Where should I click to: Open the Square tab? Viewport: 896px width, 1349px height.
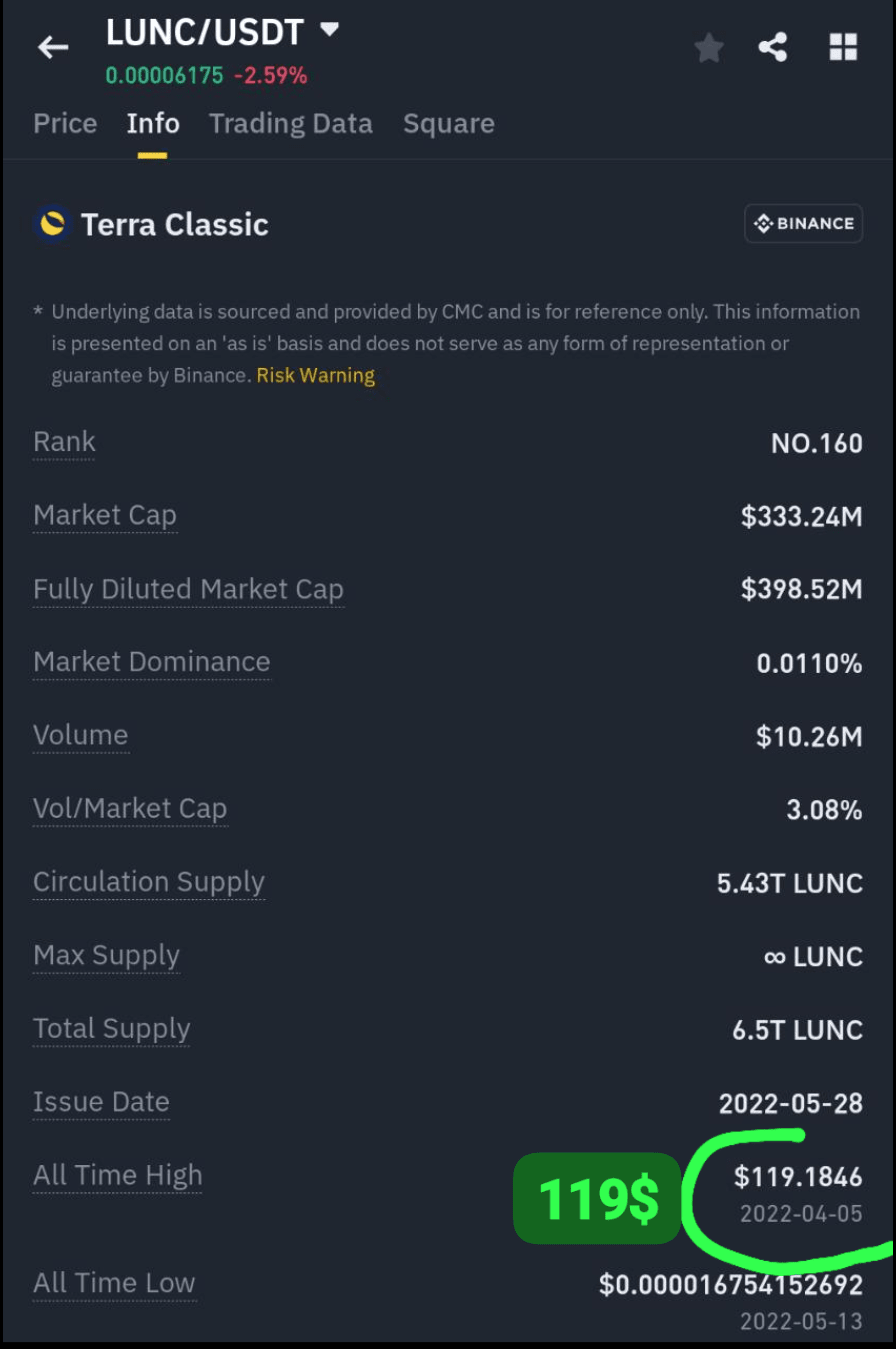tap(449, 124)
